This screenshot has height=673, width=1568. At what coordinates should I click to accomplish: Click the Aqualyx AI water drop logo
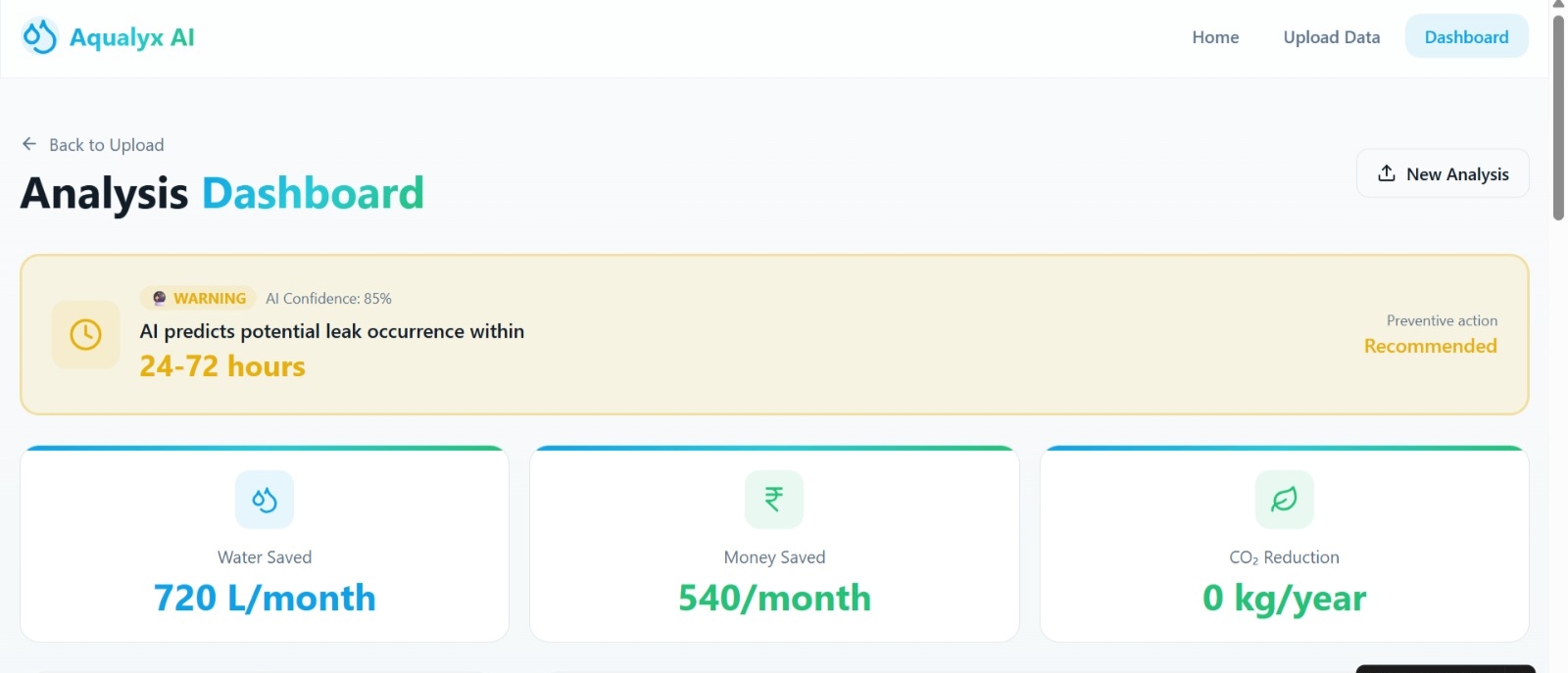[x=39, y=37]
